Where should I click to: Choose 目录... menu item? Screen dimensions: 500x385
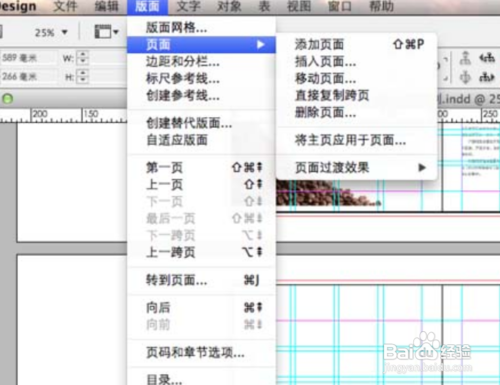click(x=201, y=379)
